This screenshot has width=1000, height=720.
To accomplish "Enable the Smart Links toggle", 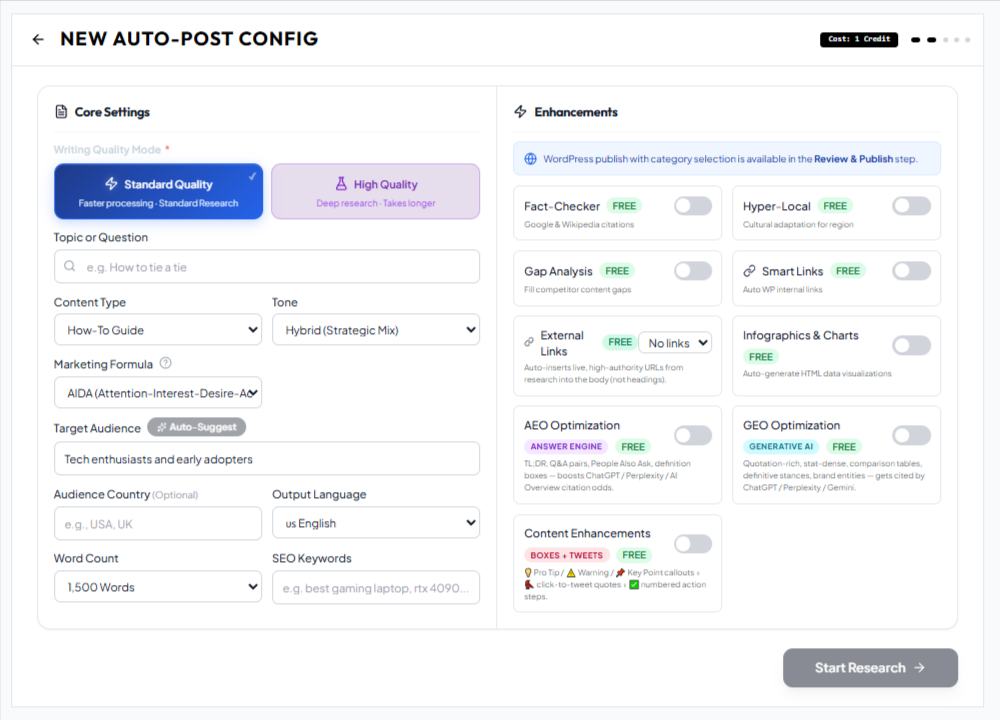I will pyautogui.click(x=911, y=271).
